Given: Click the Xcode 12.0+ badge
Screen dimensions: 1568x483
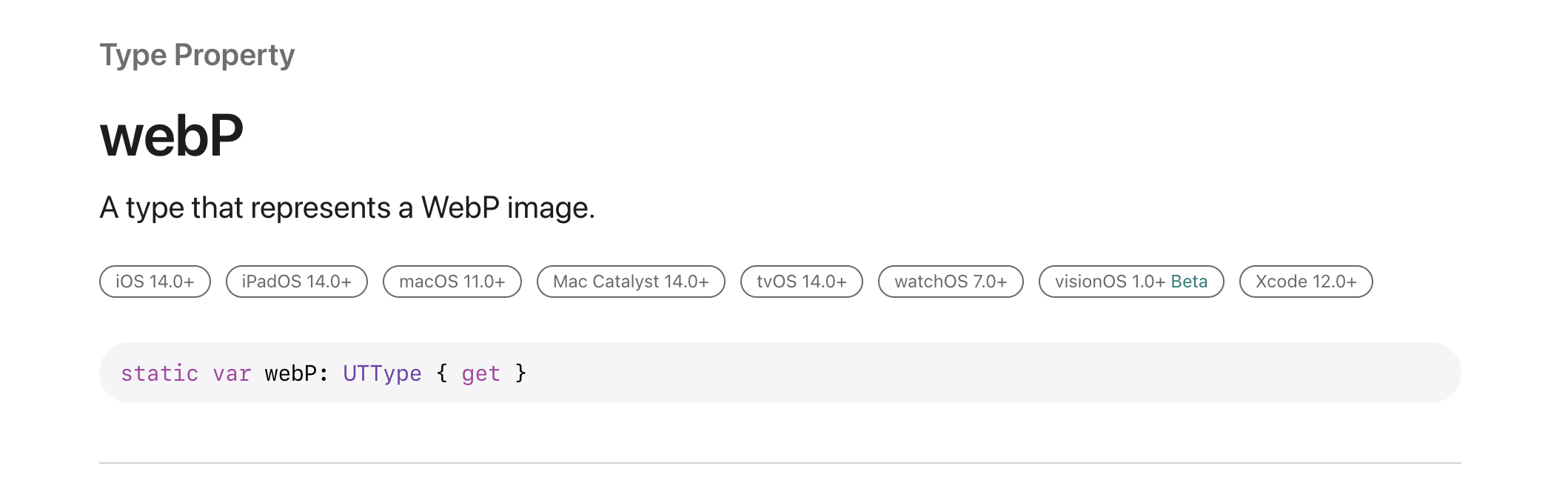Looking at the screenshot, I should pos(1306,282).
